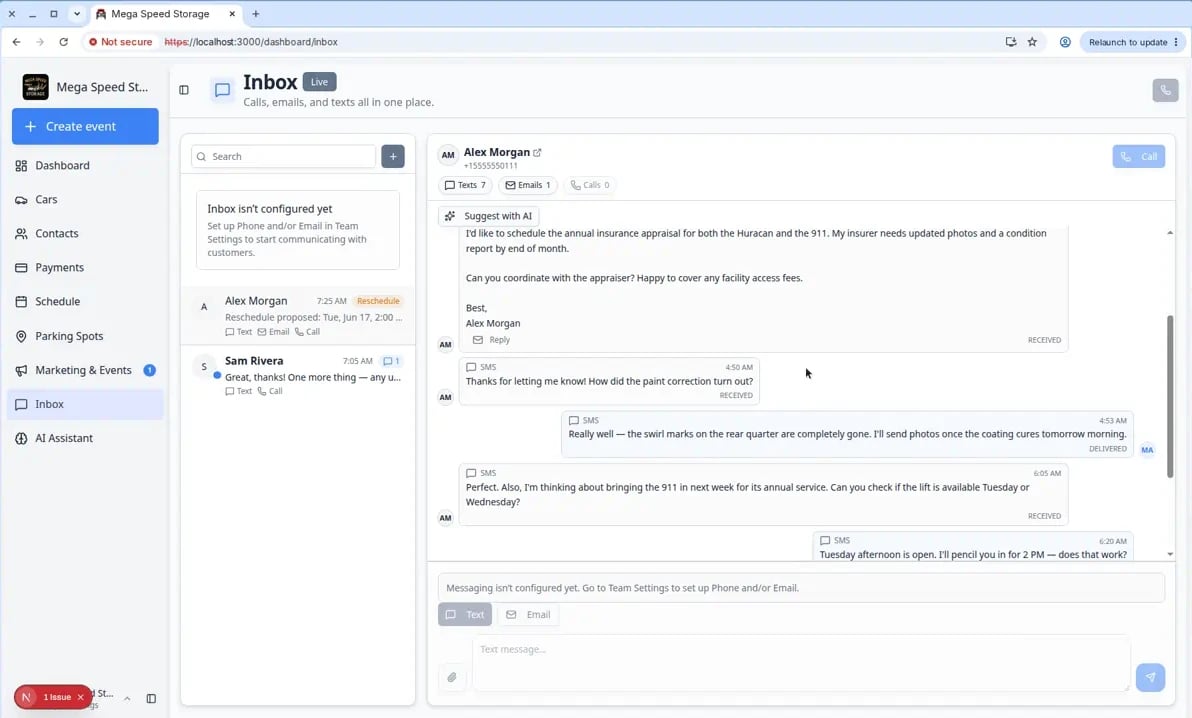Click the unread message badge on Sam Rivera
Viewport: 1192px width, 718px height.
(392, 361)
